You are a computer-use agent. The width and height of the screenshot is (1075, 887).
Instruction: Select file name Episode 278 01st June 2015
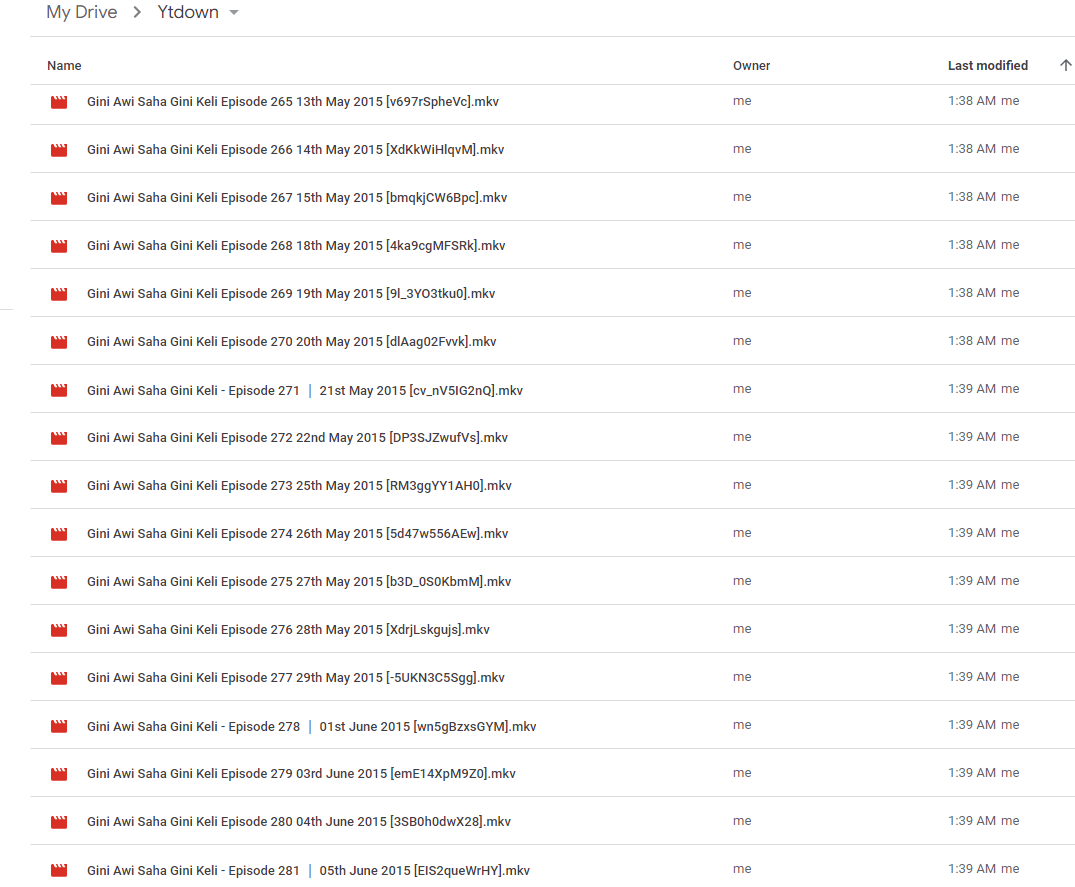[312, 726]
